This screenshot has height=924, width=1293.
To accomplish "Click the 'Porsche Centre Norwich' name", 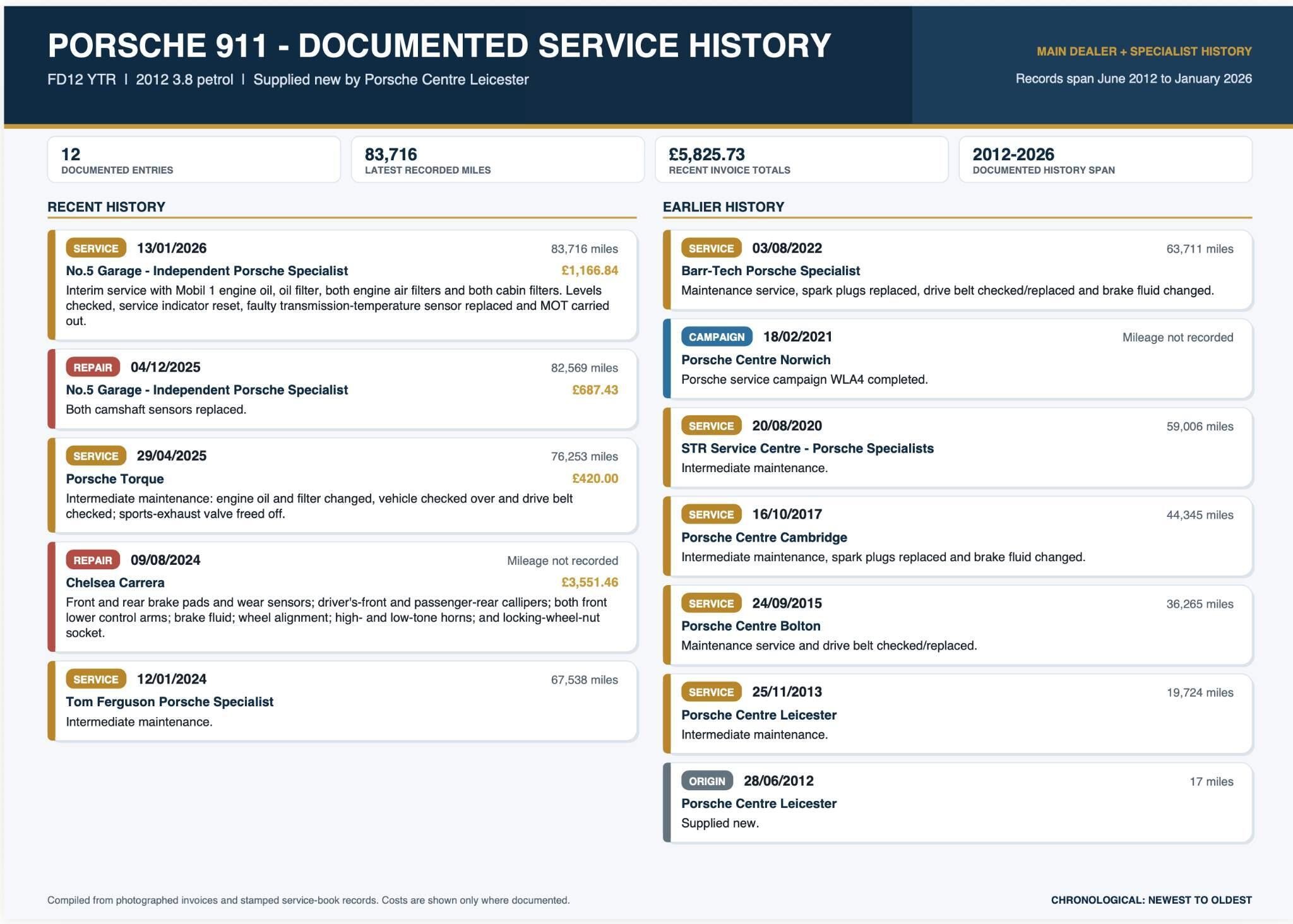I will click(756, 360).
